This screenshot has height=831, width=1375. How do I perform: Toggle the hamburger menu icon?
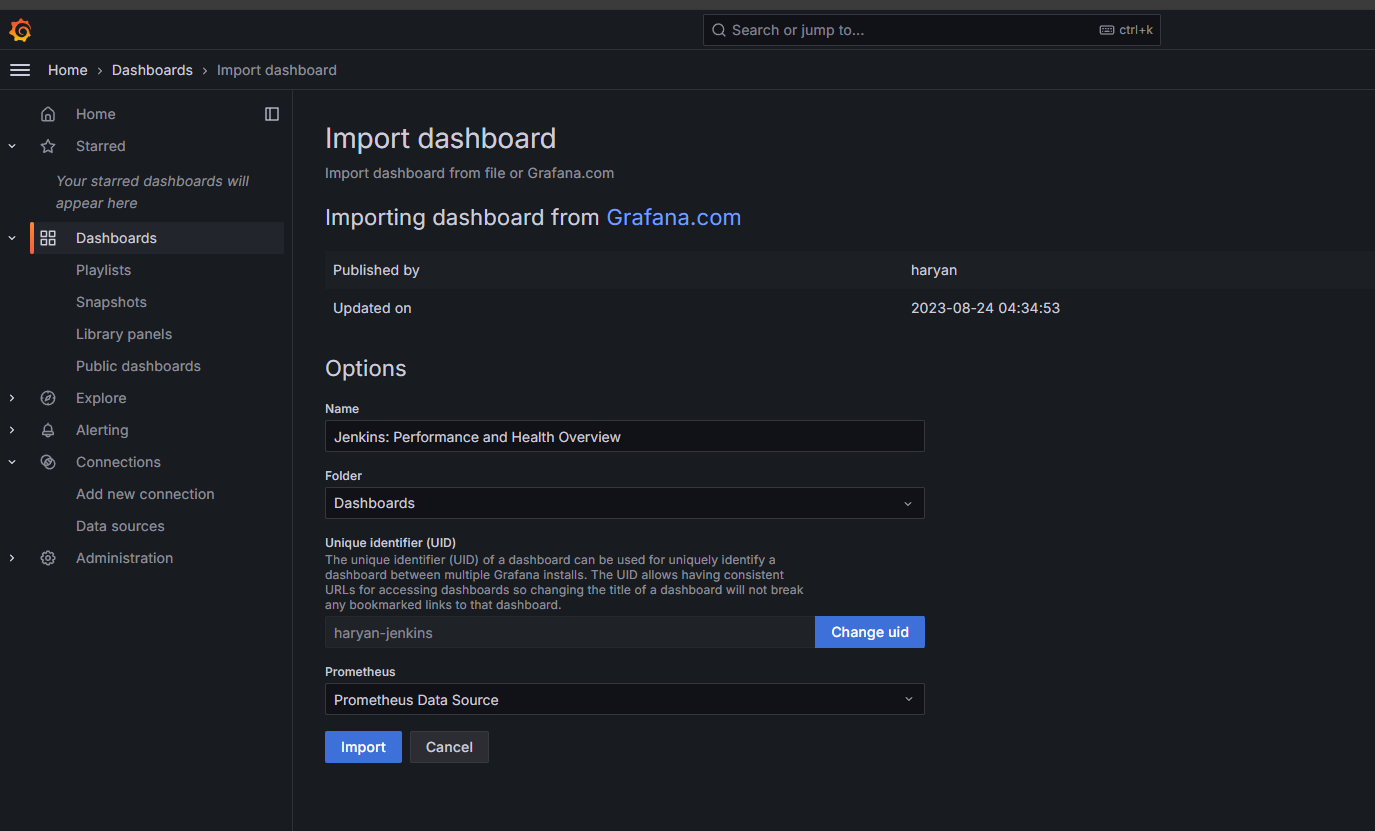pyautogui.click(x=20, y=70)
